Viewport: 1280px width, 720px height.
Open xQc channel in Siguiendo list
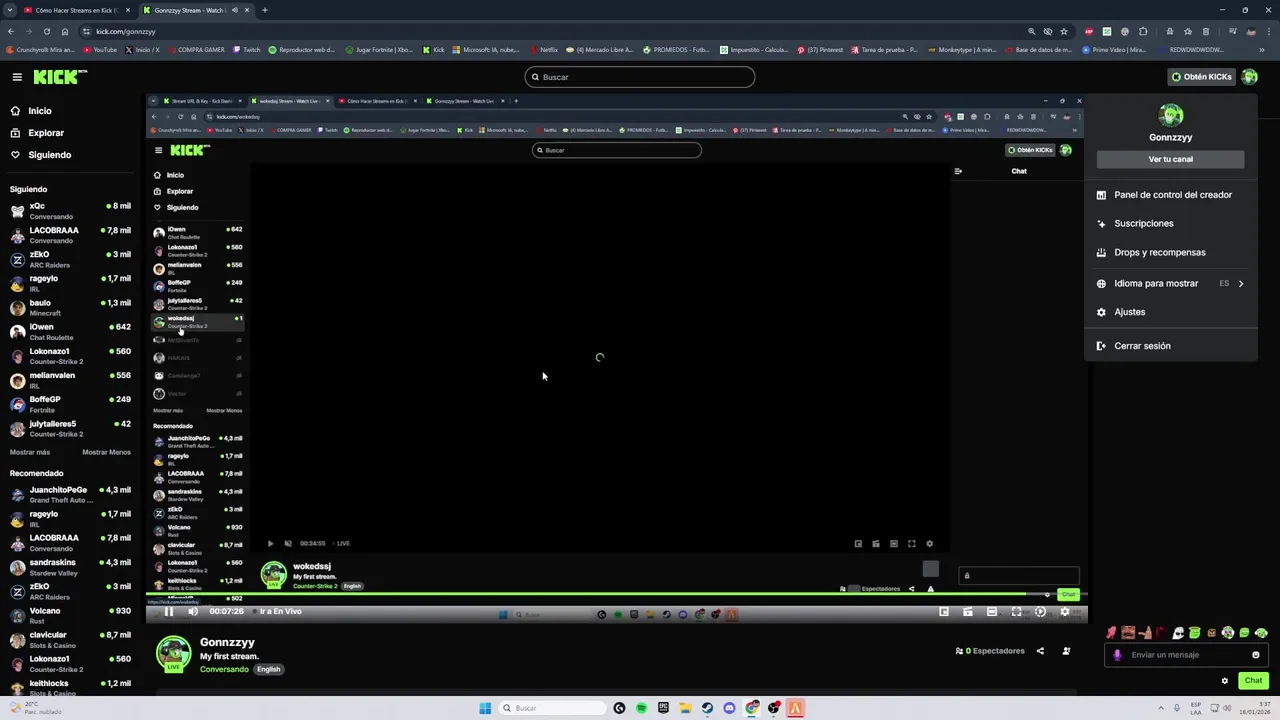pos(70,210)
